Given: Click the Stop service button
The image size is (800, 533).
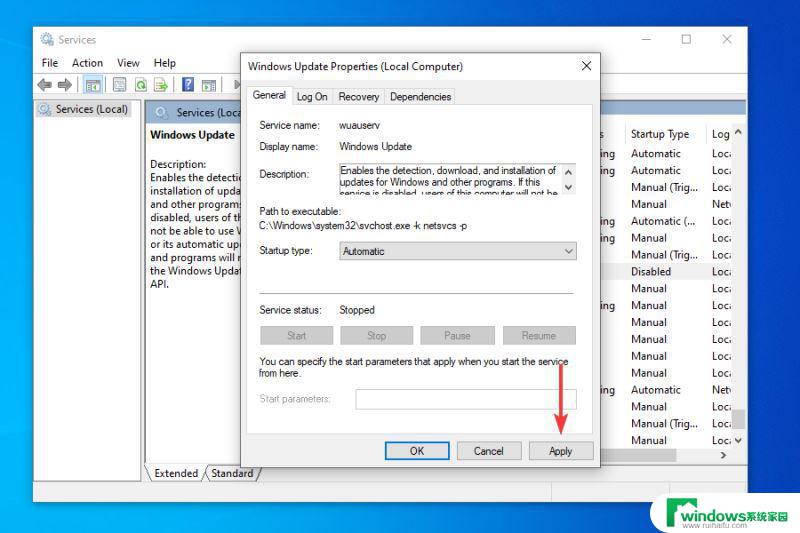Looking at the screenshot, I should click(377, 336).
